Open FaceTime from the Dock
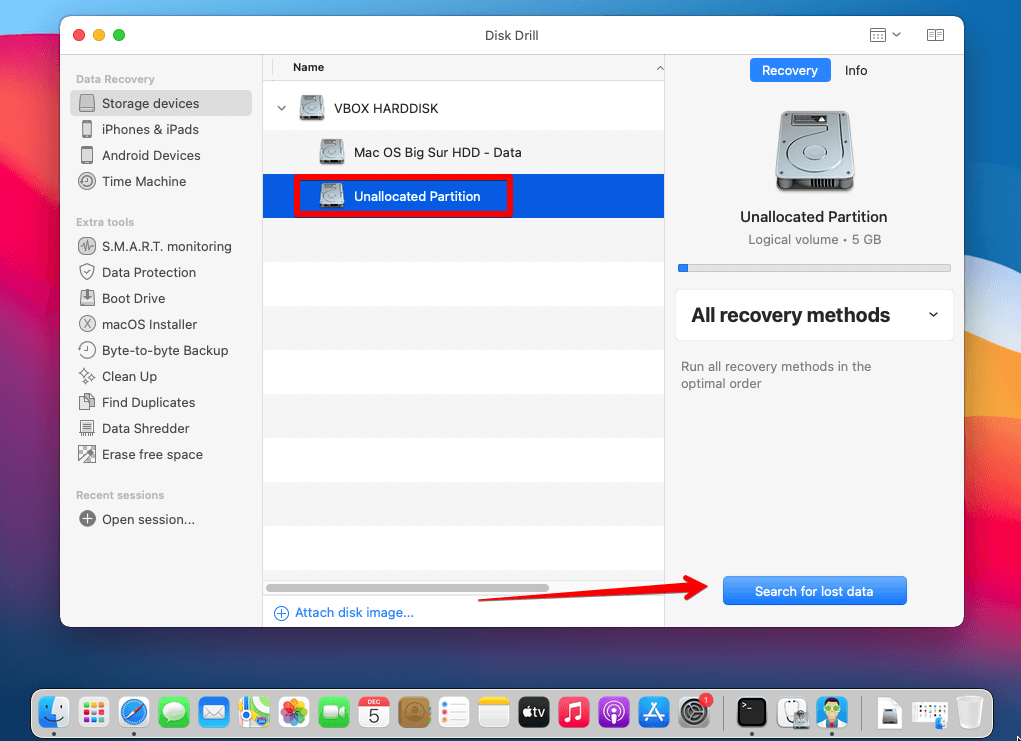The height and width of the screenshot is (741, 1021). 334,712
